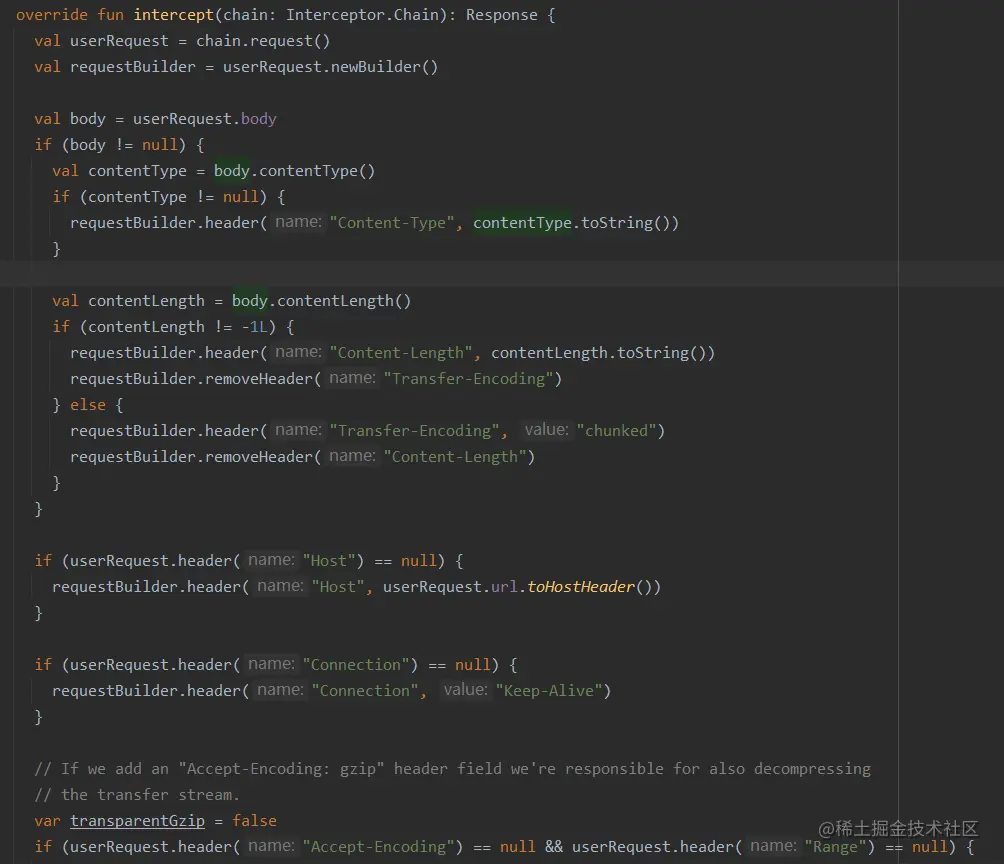Click the "Content-Length" string in header call
This screenshot has width=1004, height=864.
[401, 353]
